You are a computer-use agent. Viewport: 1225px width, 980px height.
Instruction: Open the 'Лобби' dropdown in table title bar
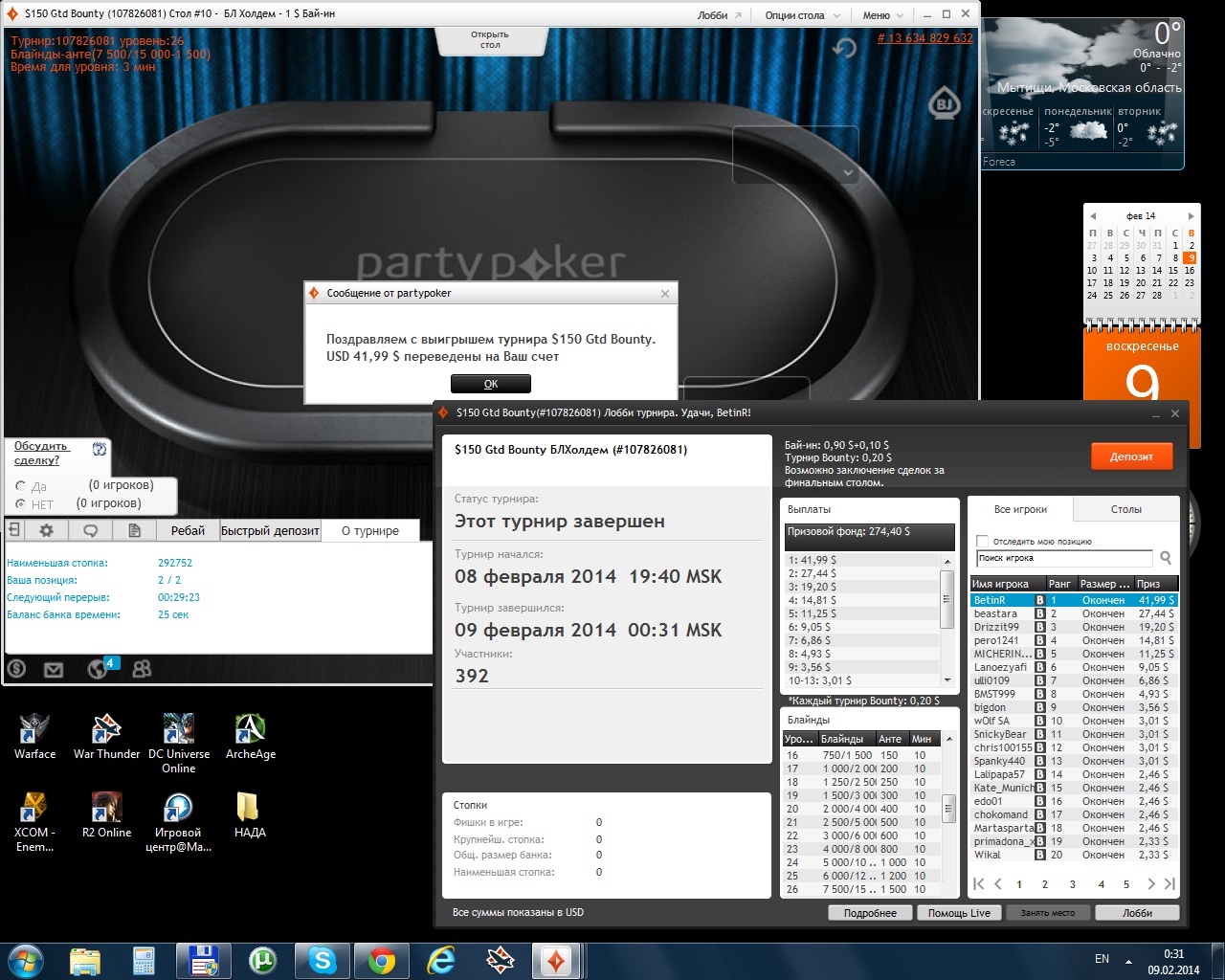coord(719,15)
